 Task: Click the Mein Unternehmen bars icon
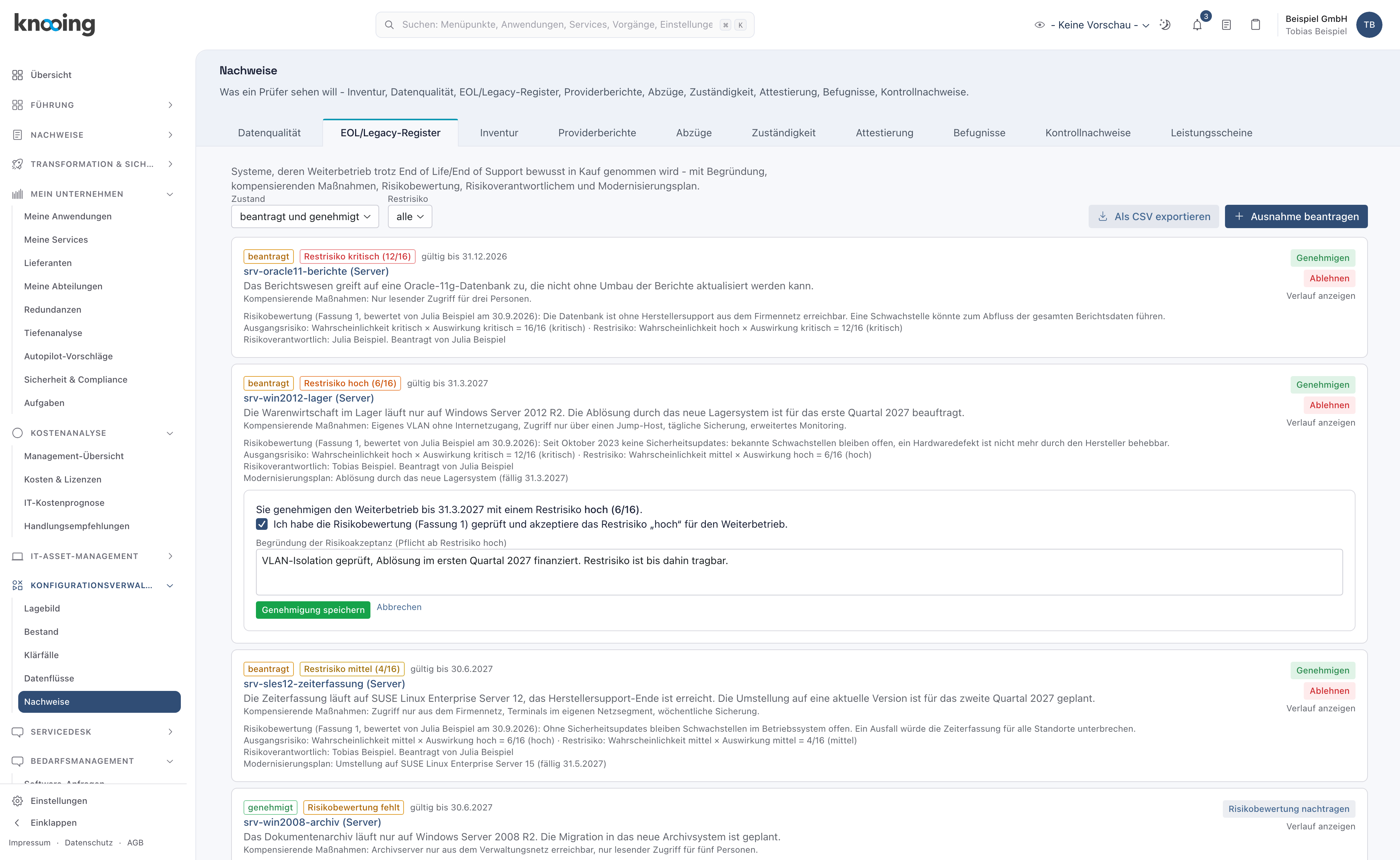pyautogui.click(x=17, y=194)
